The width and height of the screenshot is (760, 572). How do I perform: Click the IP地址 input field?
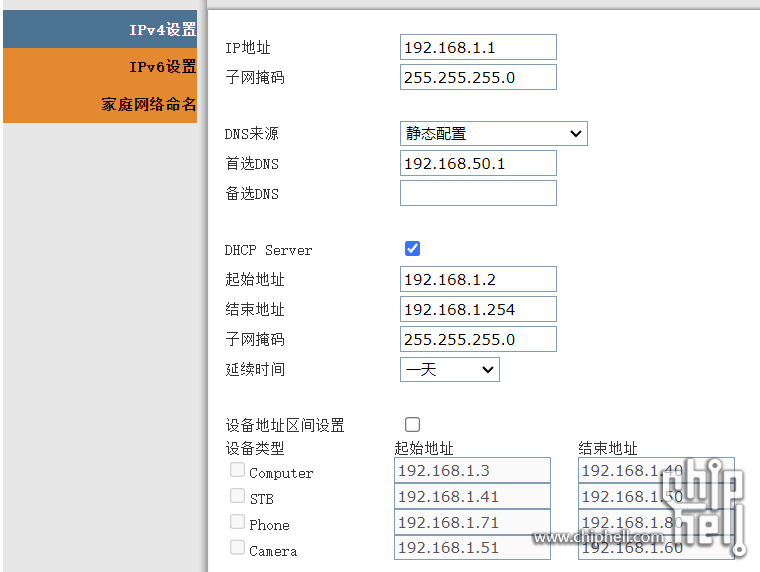point(478,47)
